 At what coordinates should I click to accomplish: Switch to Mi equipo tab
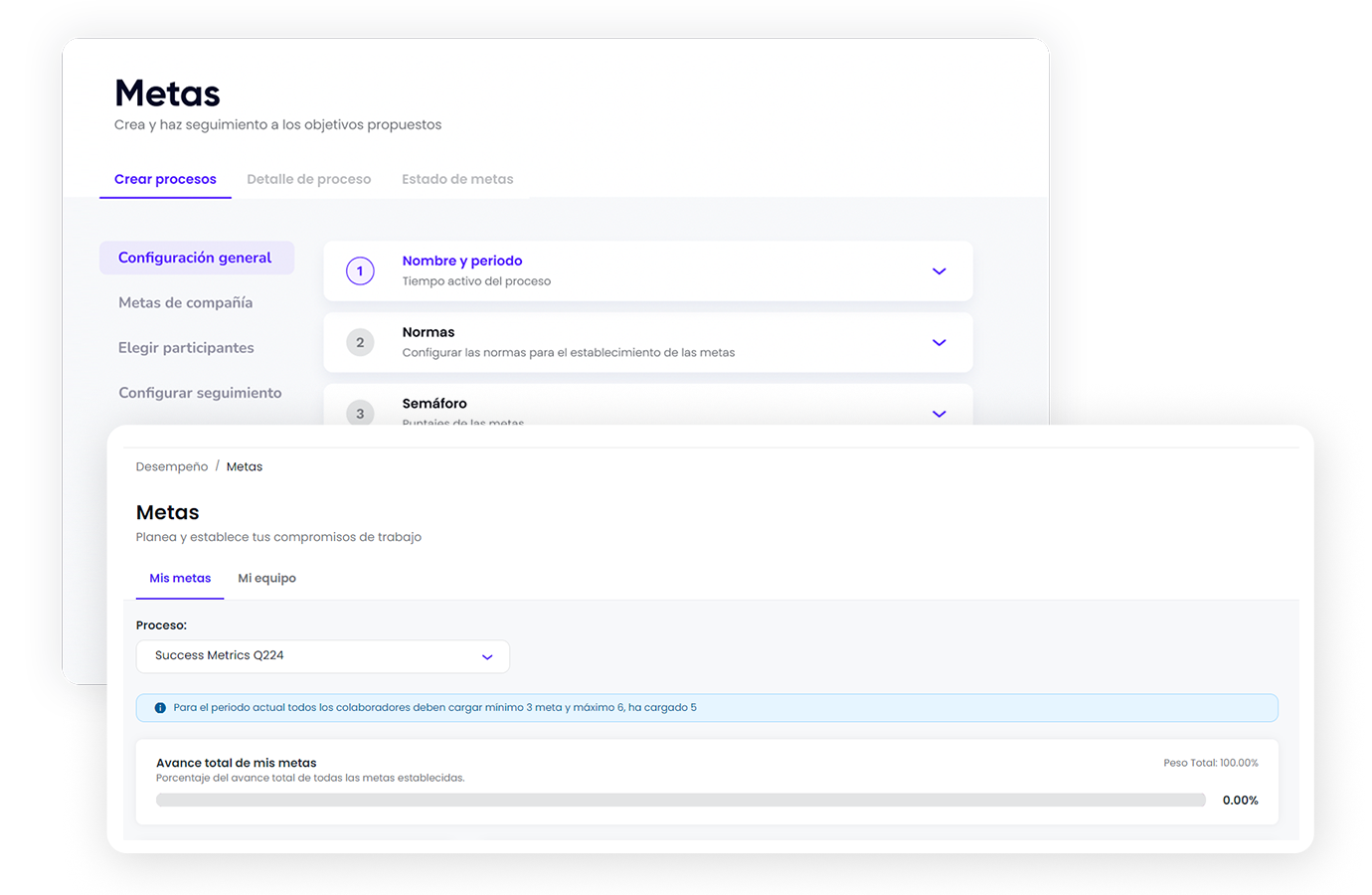pos(266,578)
